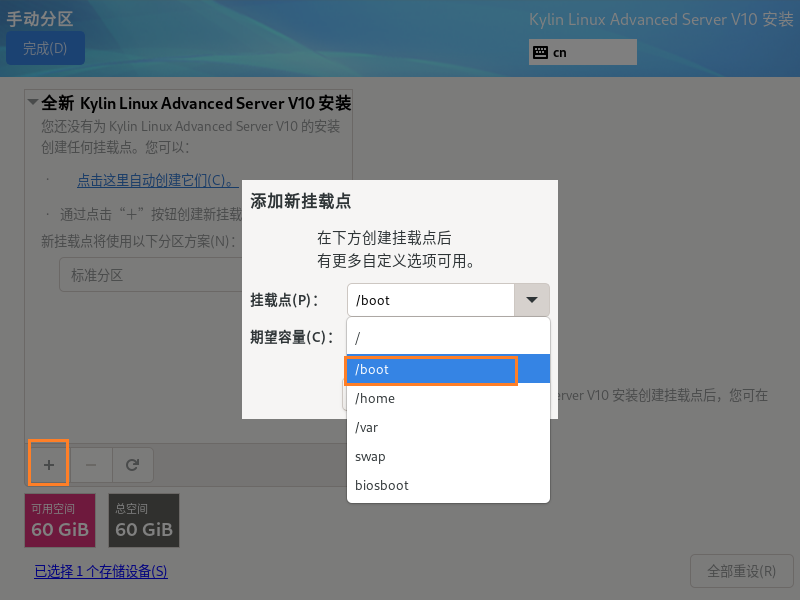Pick the /var mount point entry
Viewport: 800px width, 600px height.
coord(448,427)
